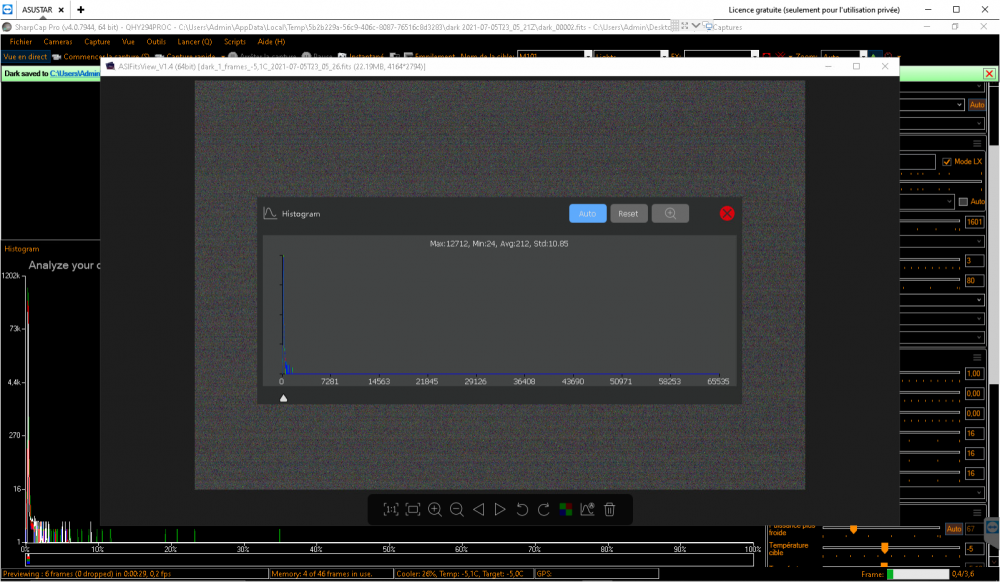1000x582 pixels.
Task: Click the Reset button in the Histogram panel
Action: point(628,214)
